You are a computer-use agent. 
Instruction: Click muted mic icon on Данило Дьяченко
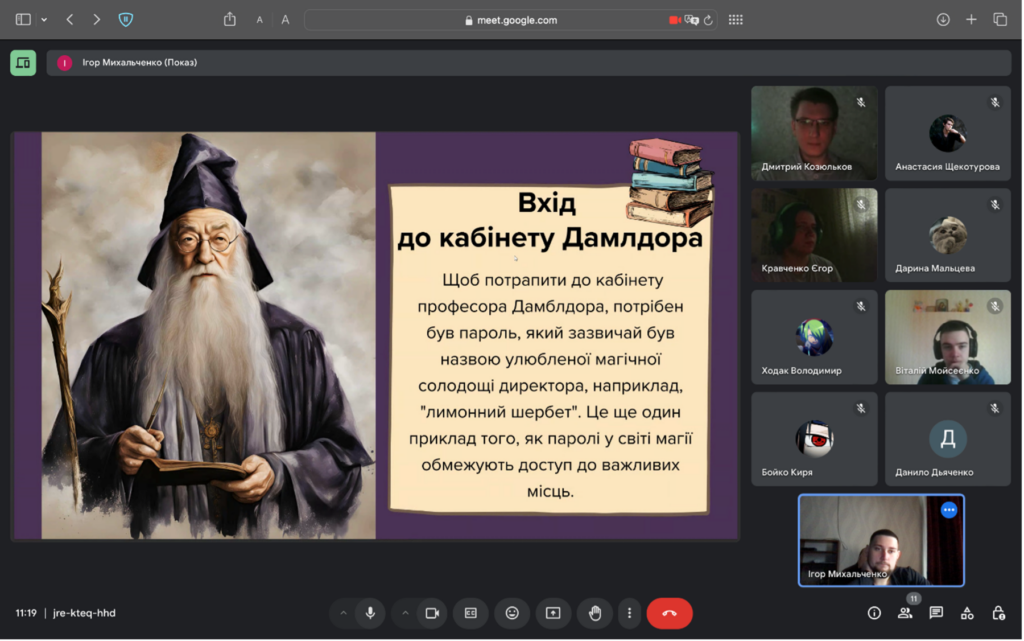point(995,408)
